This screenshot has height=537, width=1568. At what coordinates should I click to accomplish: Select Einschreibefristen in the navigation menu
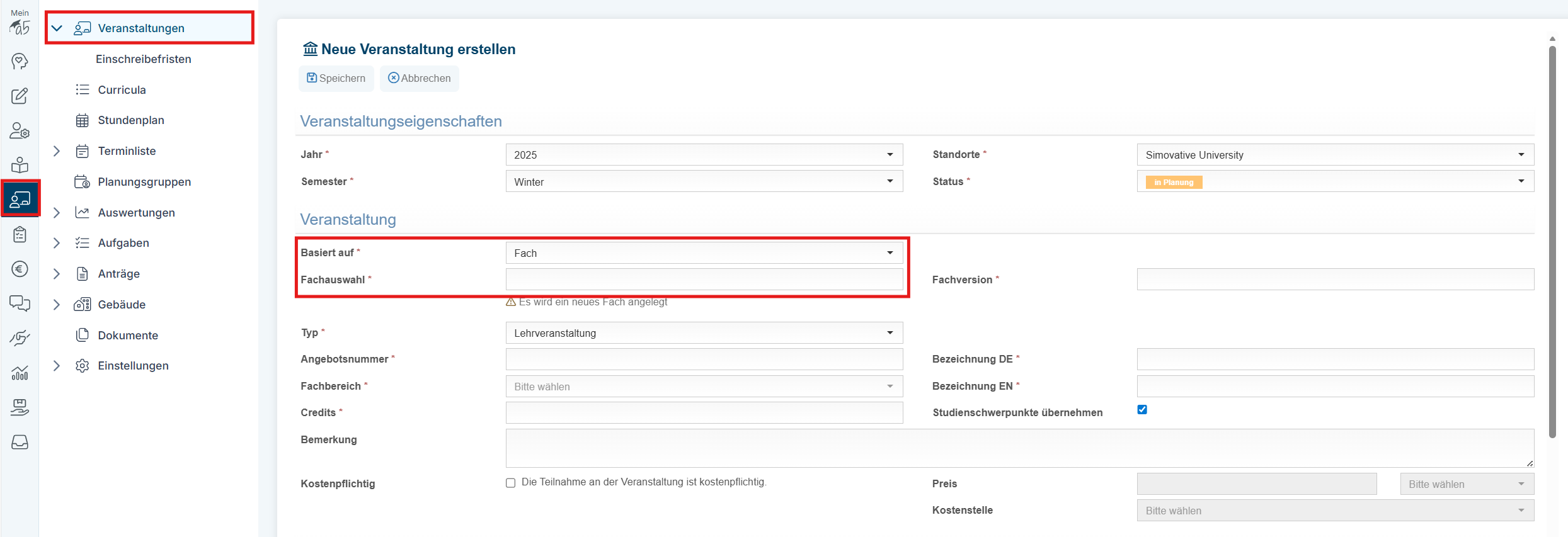(x=143, y=59)
